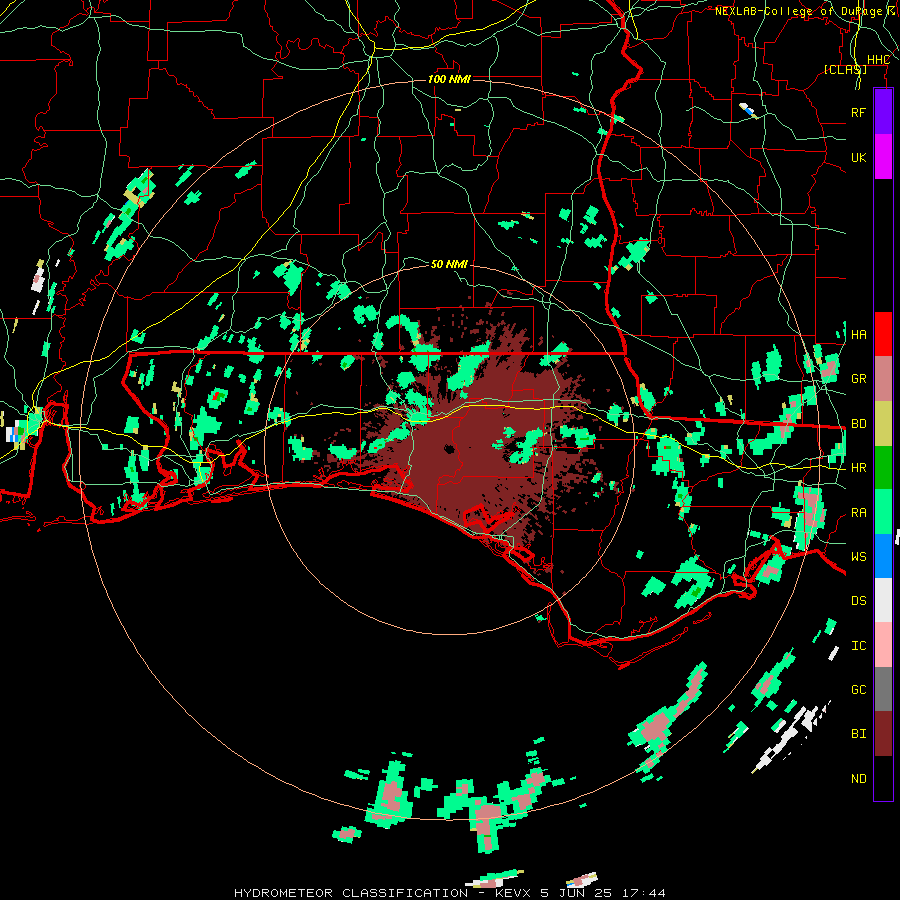This screenshot has height=900, width=900.
Task: Select the WS legend label
Action: pyautogui.click(x=858, y=556)
